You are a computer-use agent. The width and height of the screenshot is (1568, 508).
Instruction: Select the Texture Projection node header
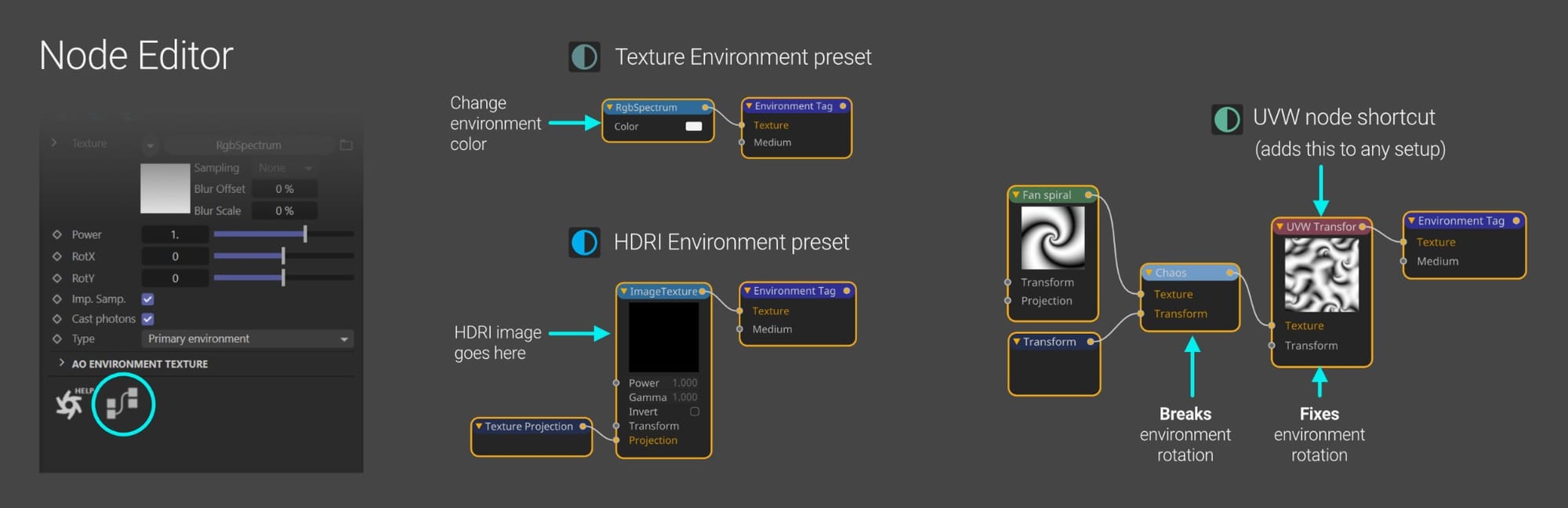click(531, 426)
